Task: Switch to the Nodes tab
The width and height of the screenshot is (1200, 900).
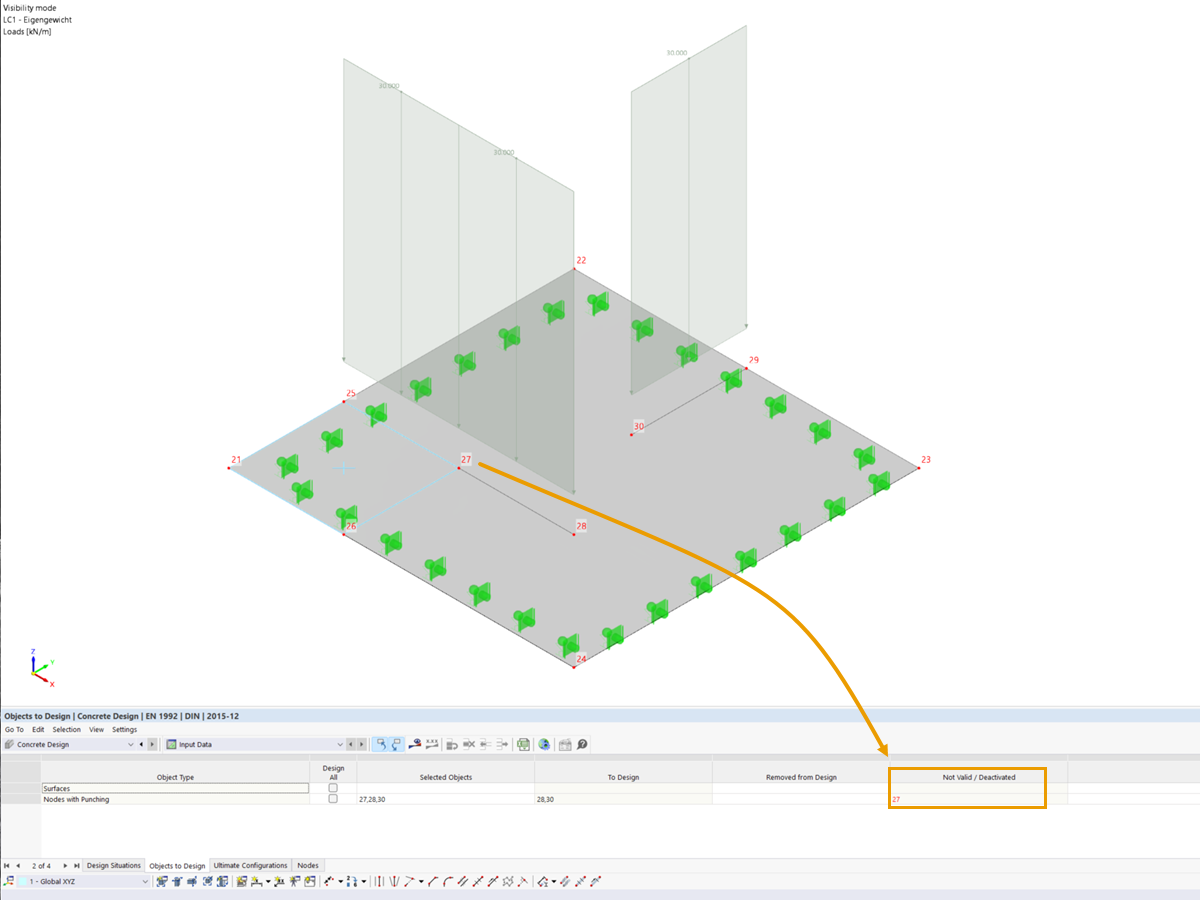Action: point(308,865)
